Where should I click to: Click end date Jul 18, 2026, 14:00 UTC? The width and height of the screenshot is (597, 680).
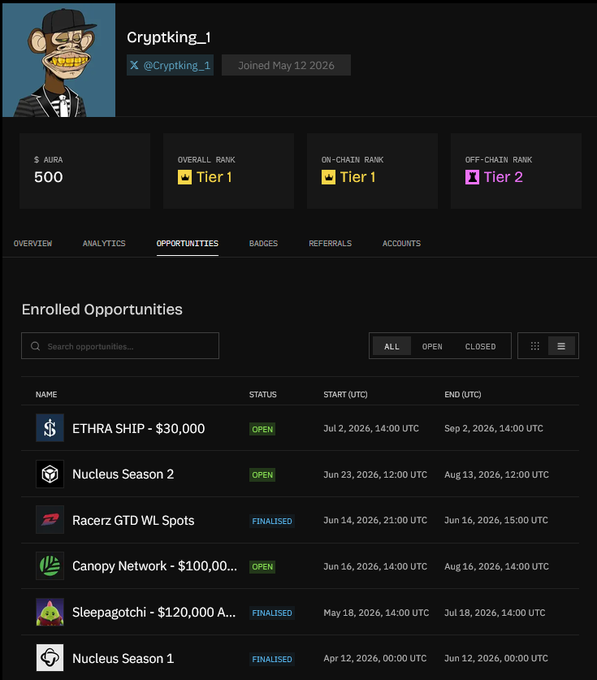[x=495, y=613]
